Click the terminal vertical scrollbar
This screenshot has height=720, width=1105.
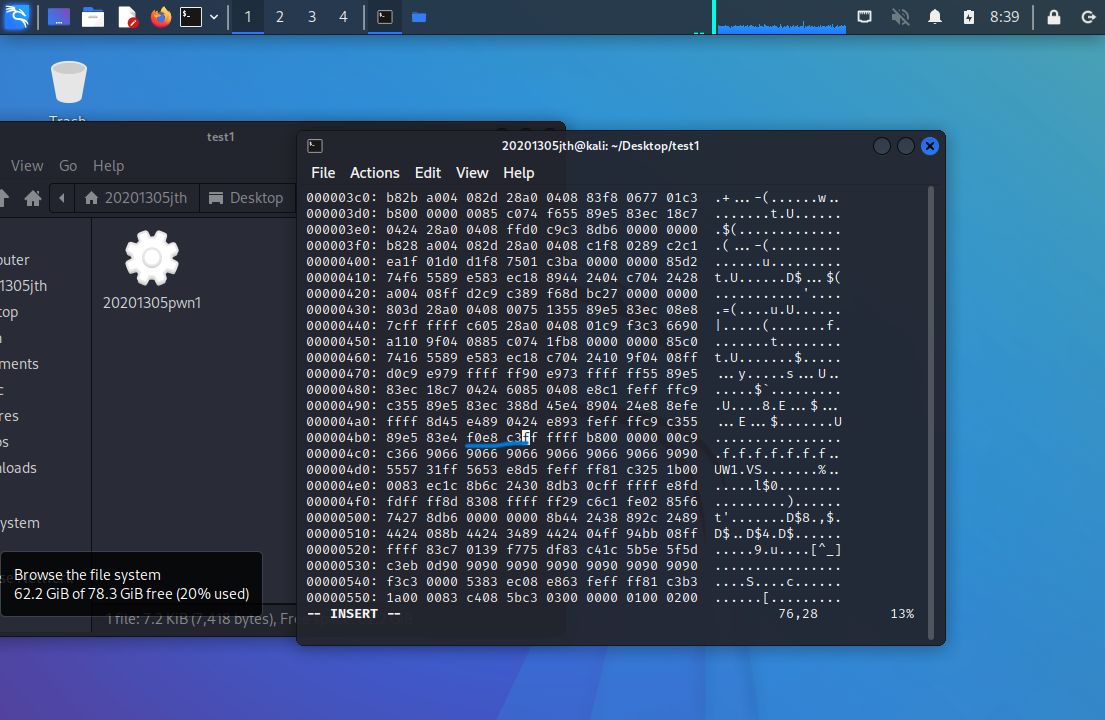click(931, 413)
